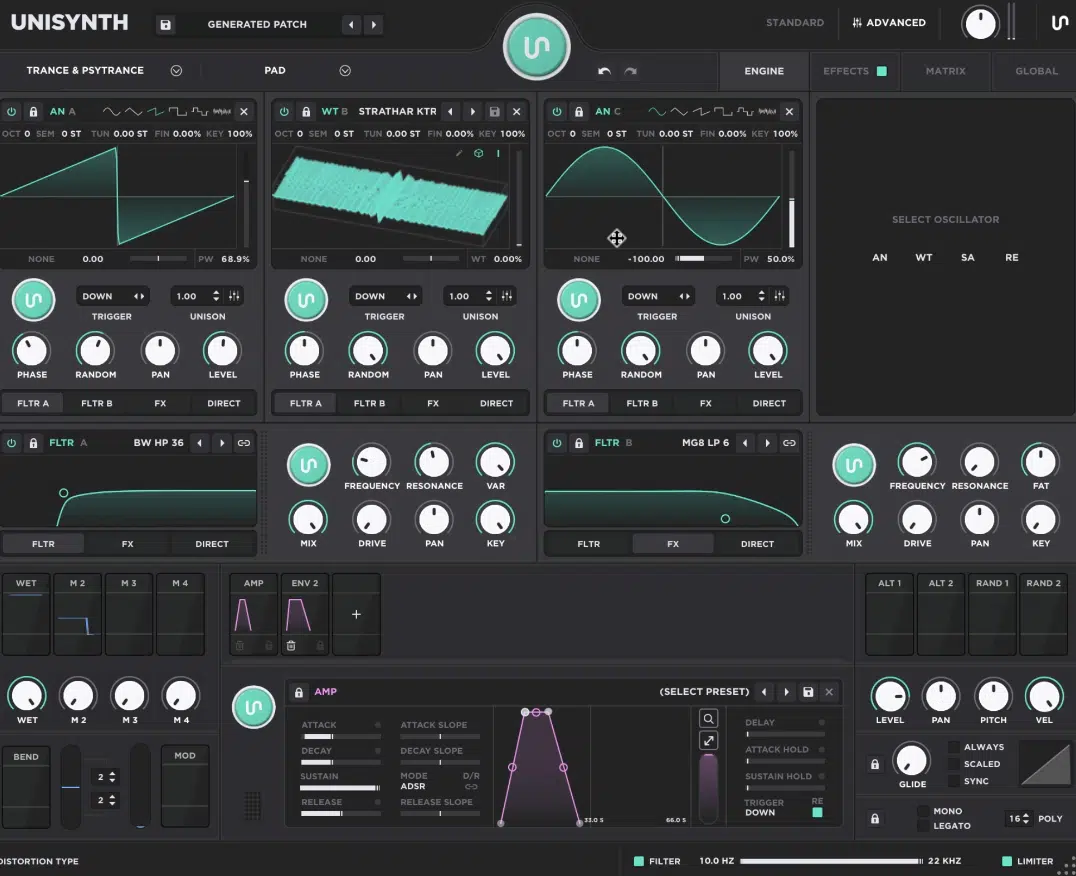Screen dimensions: 1076x876
Task: Select the FX routing tab under oscillator AN A
Action: coord(160,403)
